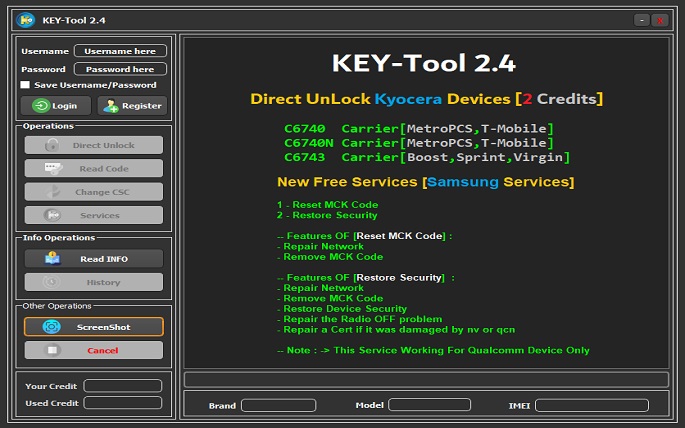Screen dimensions: 685x428
Task: Click the 'C6740N Carrier[MetroPCS,T-Mobile]' line
Action: pyautogui.click(x=419, y=143)
